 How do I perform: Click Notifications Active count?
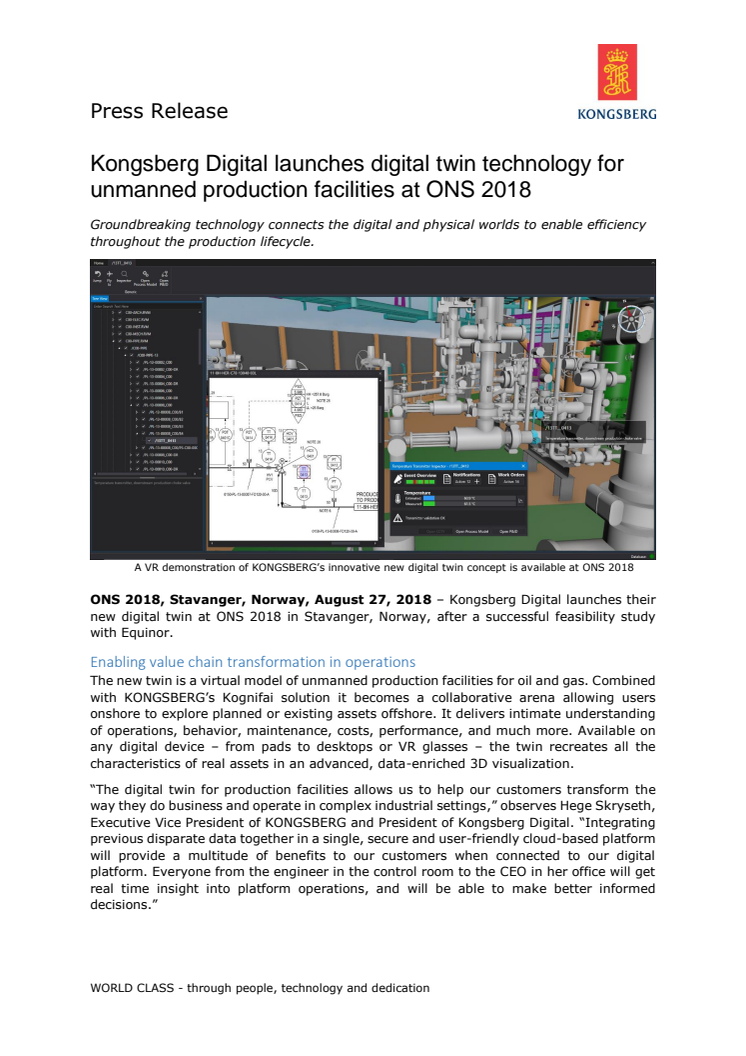[463, 482]
